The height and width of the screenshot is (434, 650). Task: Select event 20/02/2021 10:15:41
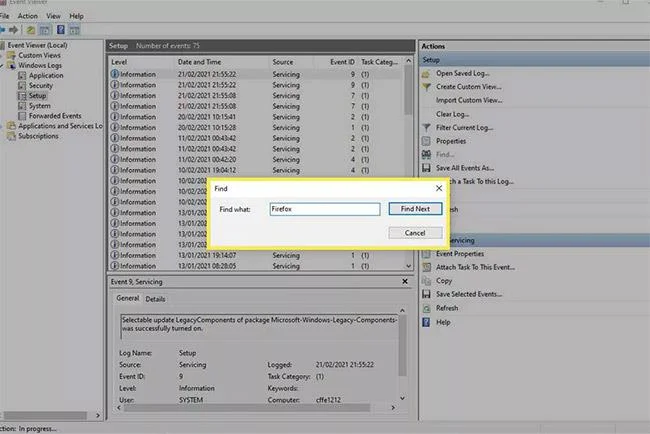[255, 117]
